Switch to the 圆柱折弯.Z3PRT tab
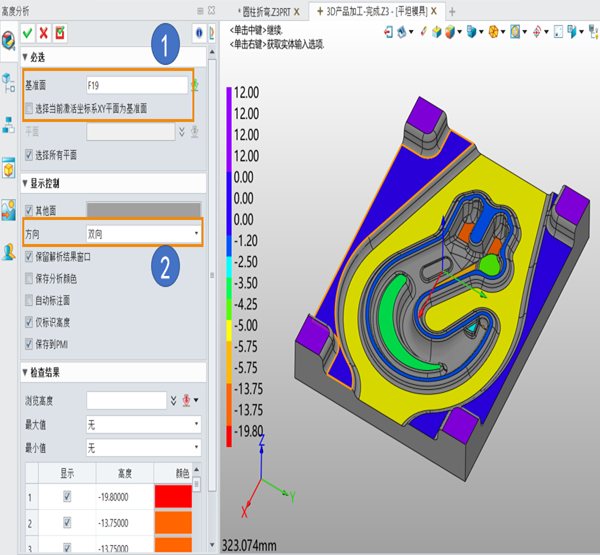 click(x=266, y=12)
